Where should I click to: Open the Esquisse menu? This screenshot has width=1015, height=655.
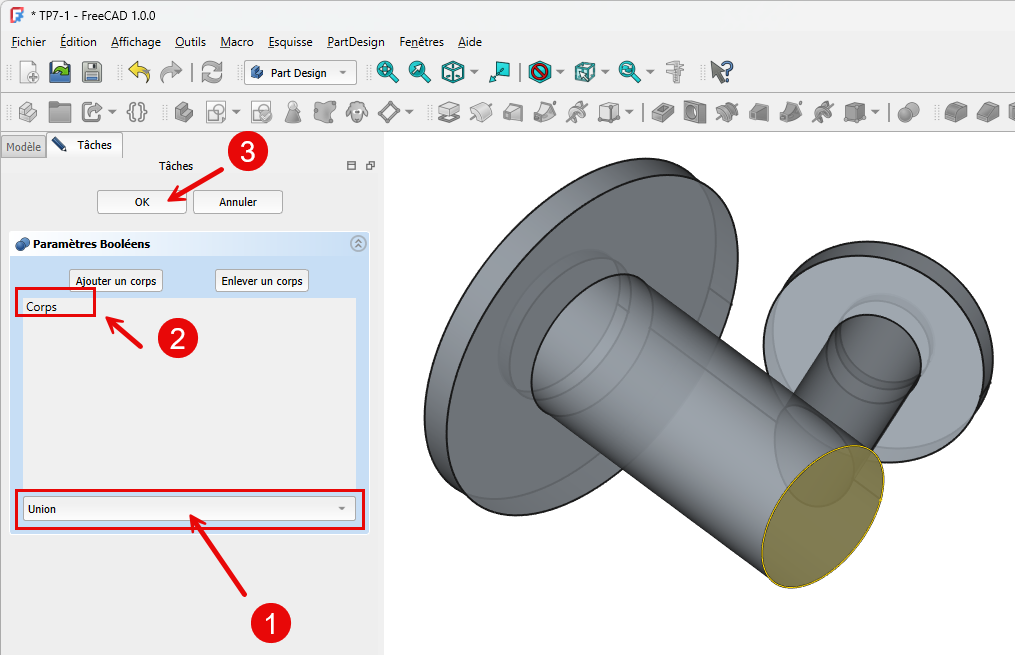point(290,42)
